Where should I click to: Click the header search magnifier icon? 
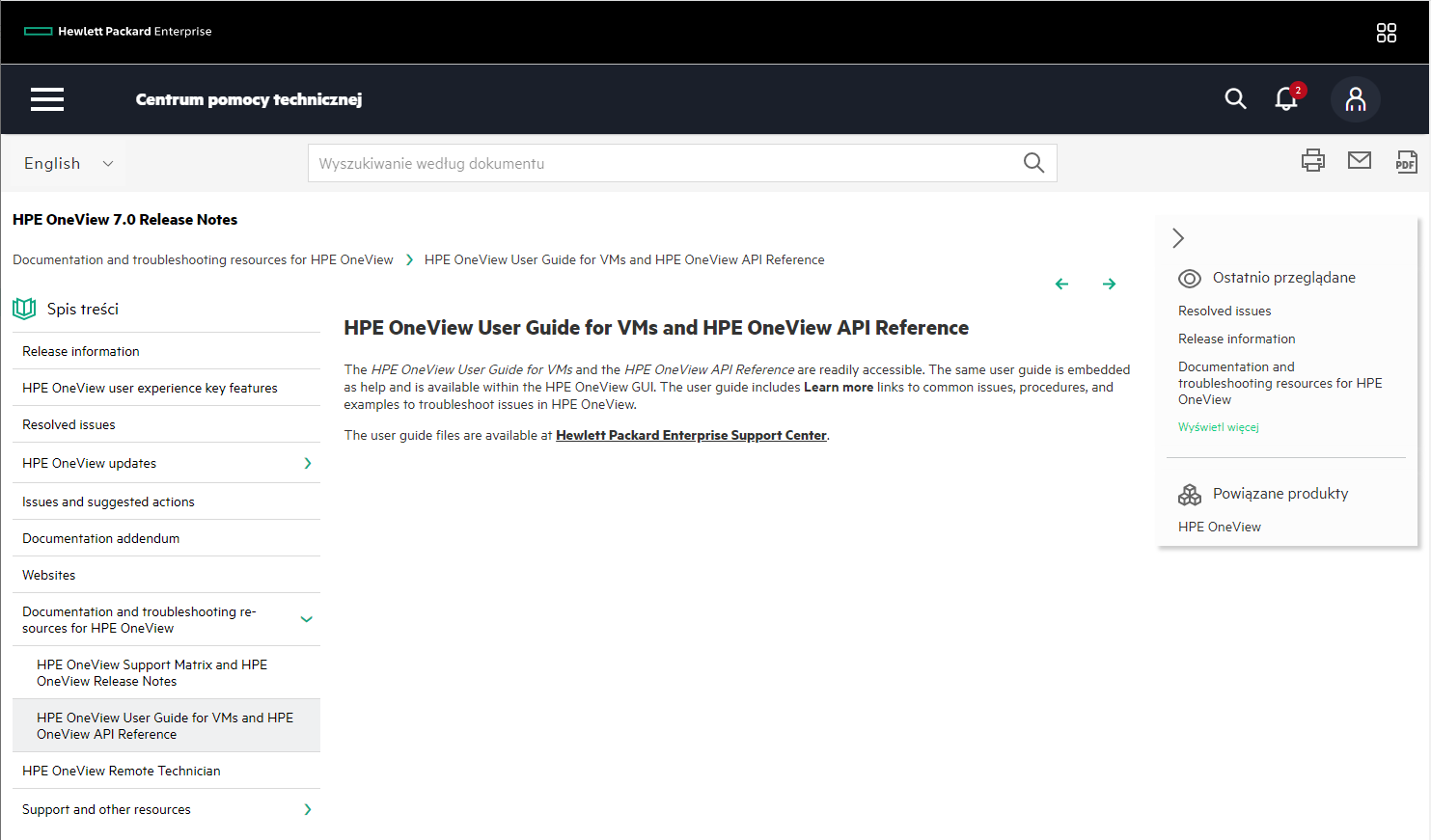pyautogui.click(x=1235, y=98)
